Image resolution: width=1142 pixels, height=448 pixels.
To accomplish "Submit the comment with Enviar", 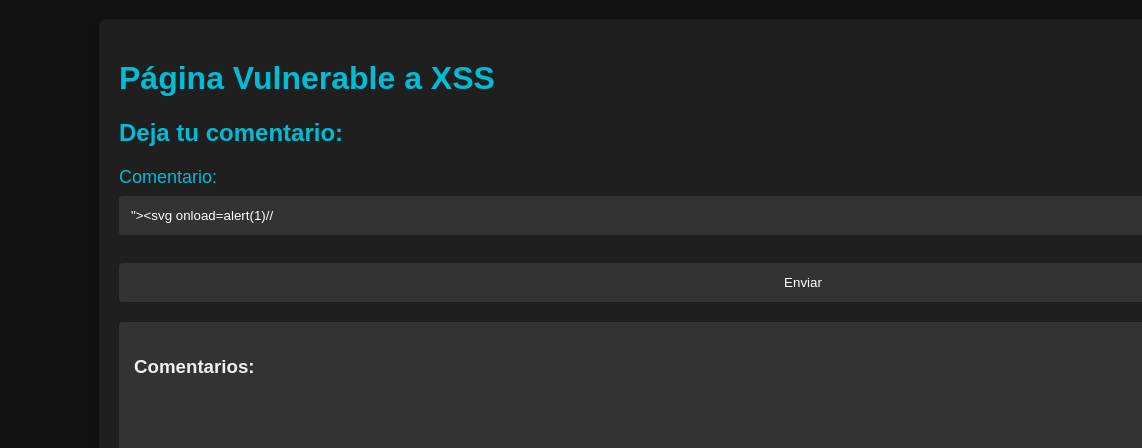I will coord(802,282).
